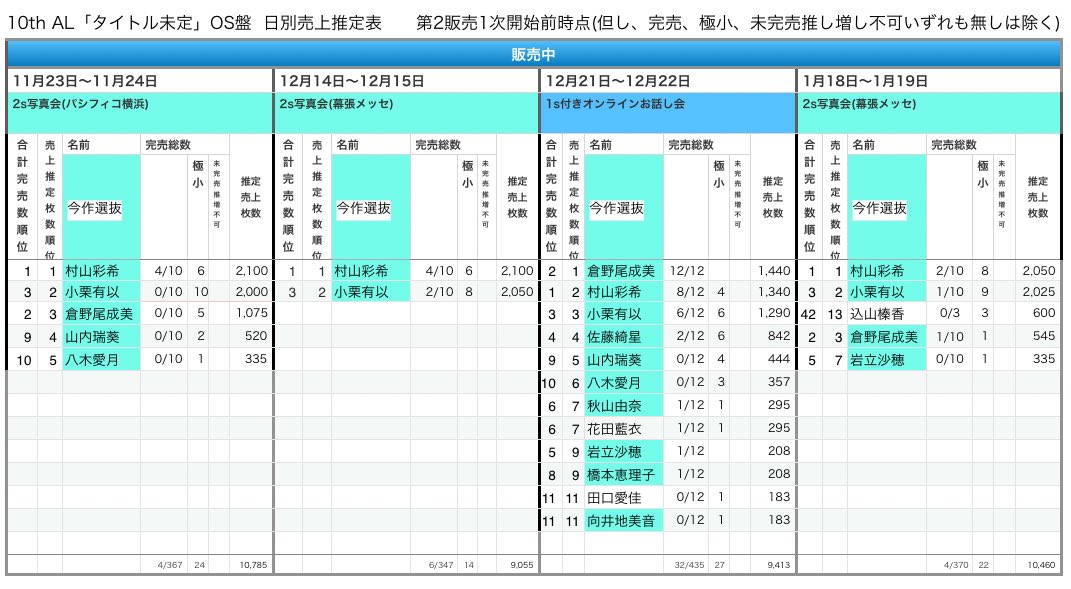1071x589 pixels.
Task: Click the rank number 42 beside 込山榛香
Action: 809,314
